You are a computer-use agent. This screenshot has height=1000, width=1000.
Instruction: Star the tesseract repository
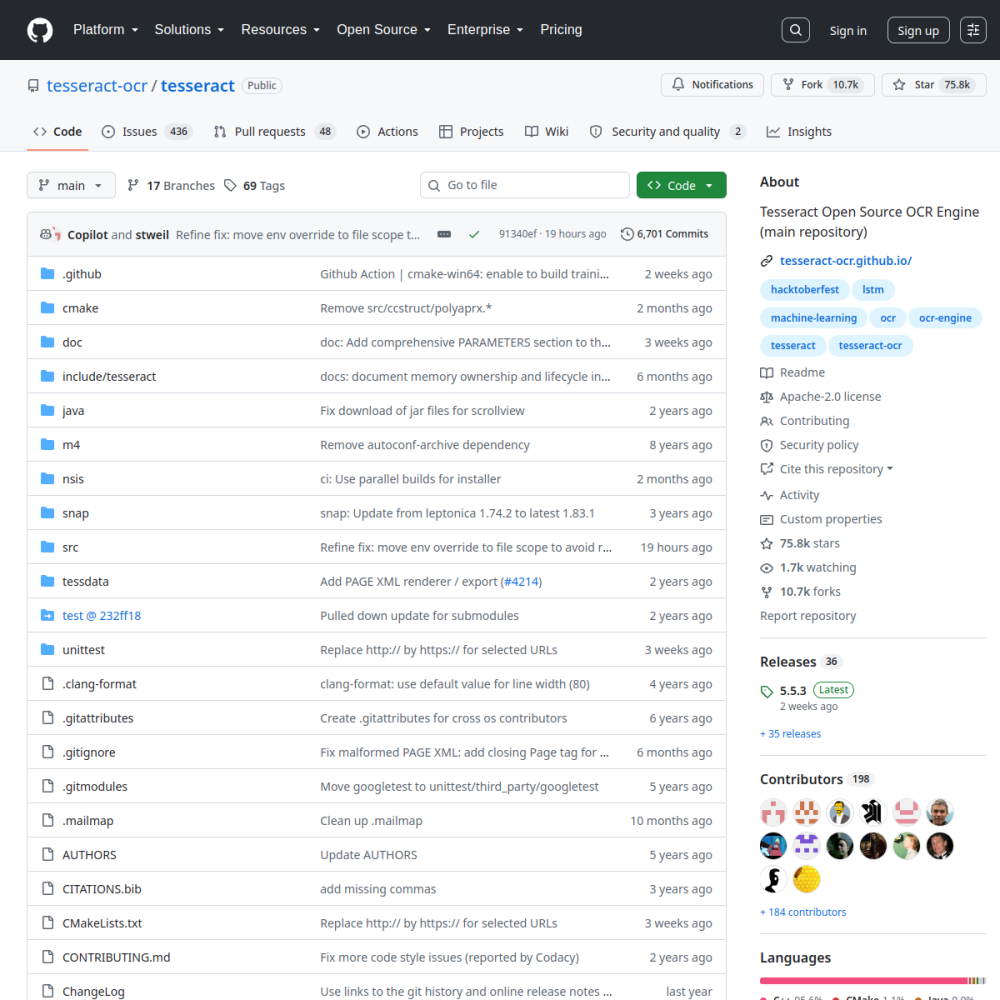pos(934,85)
